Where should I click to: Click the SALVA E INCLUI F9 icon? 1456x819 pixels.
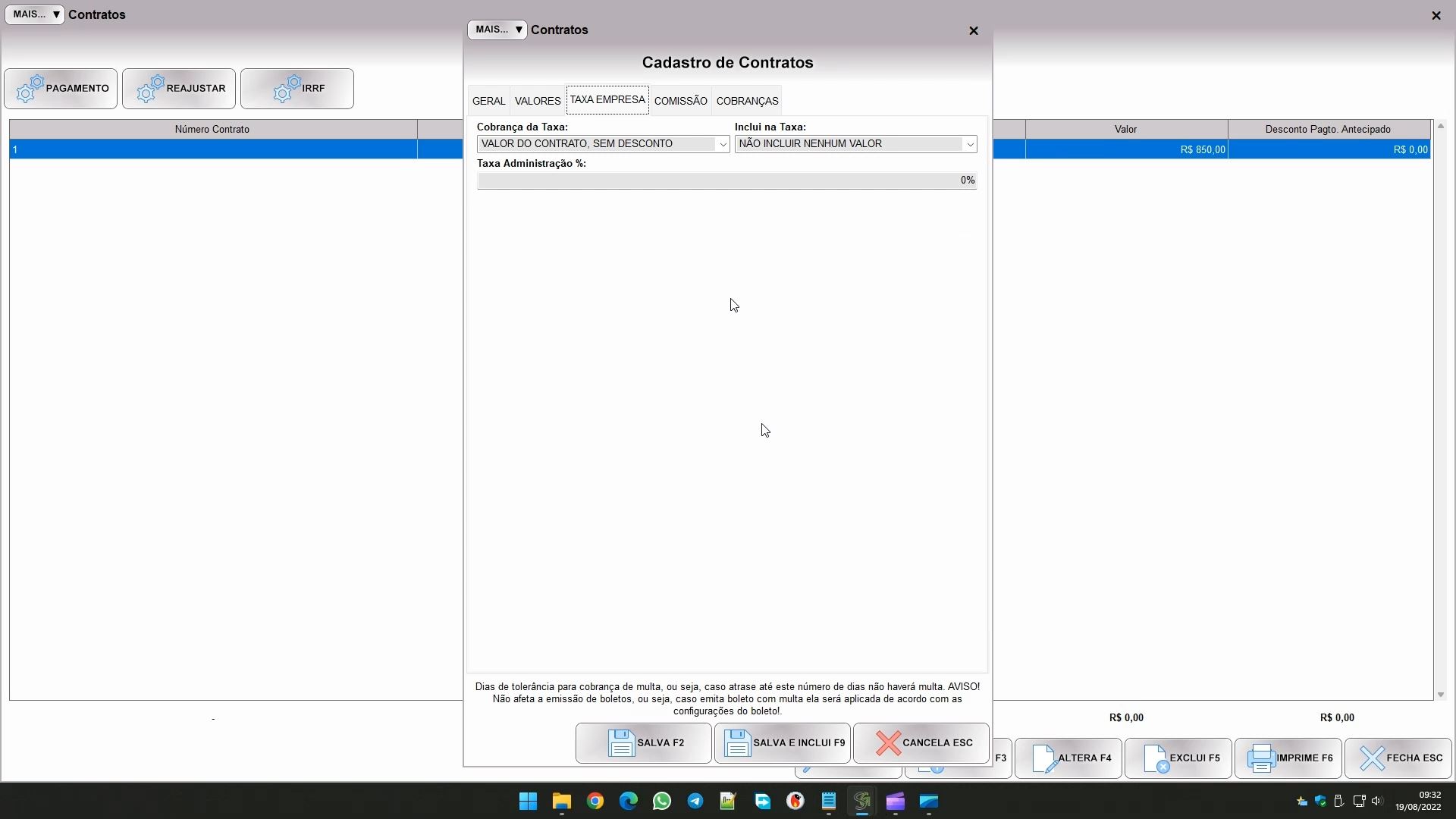pyautogui.click(x=737, y=743)
